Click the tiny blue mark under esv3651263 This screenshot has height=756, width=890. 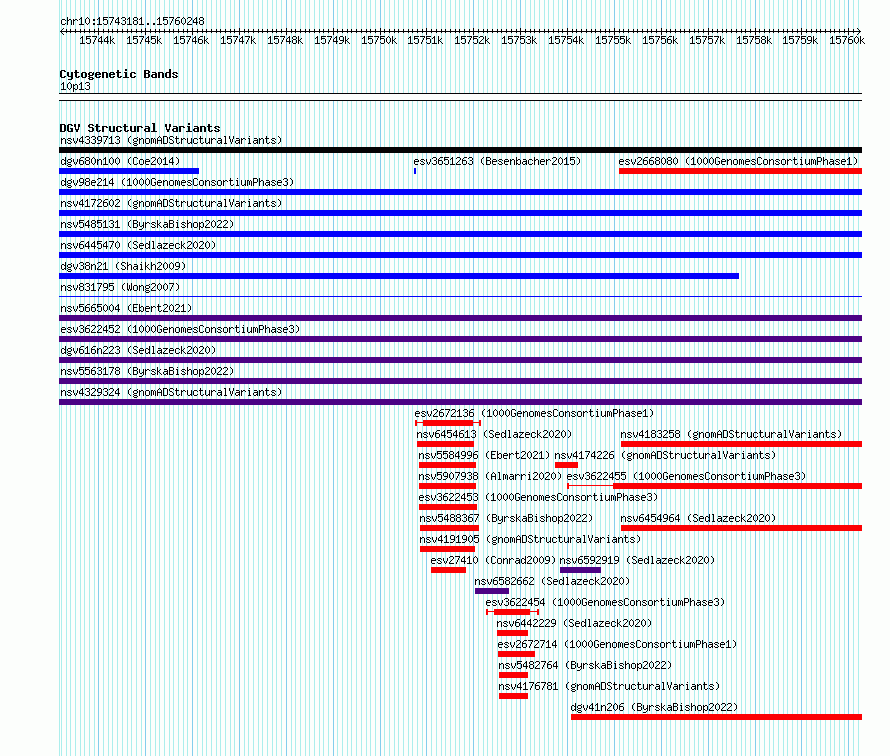(x=415, y=171)
